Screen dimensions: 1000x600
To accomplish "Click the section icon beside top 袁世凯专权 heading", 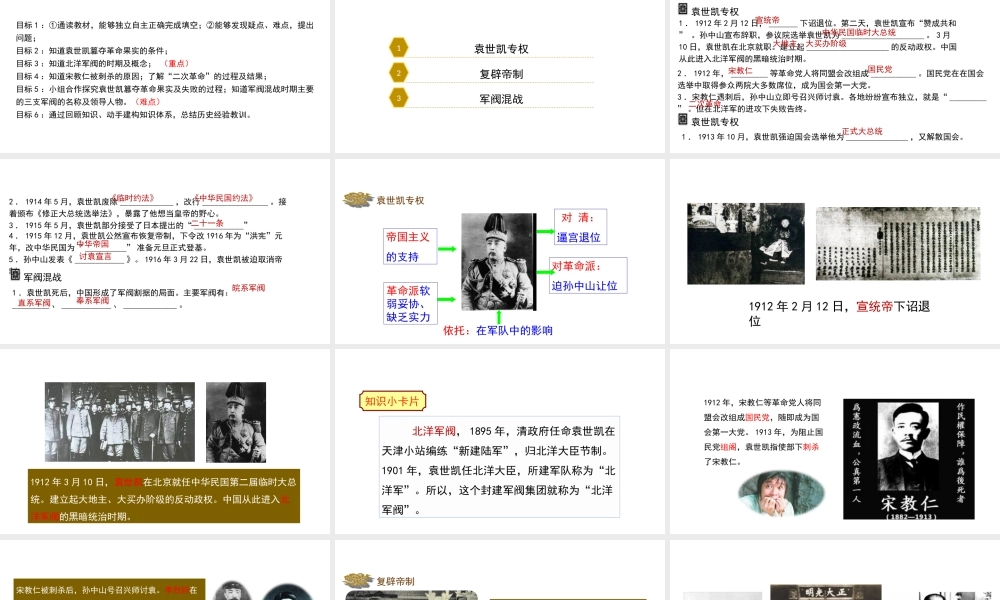I will (682, 9).
